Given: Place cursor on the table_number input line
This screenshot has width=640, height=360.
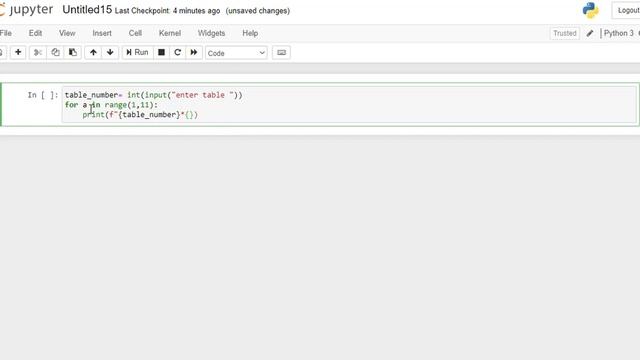Looking at the screenshot, I should pyautogui.click(x=153, y=95).
